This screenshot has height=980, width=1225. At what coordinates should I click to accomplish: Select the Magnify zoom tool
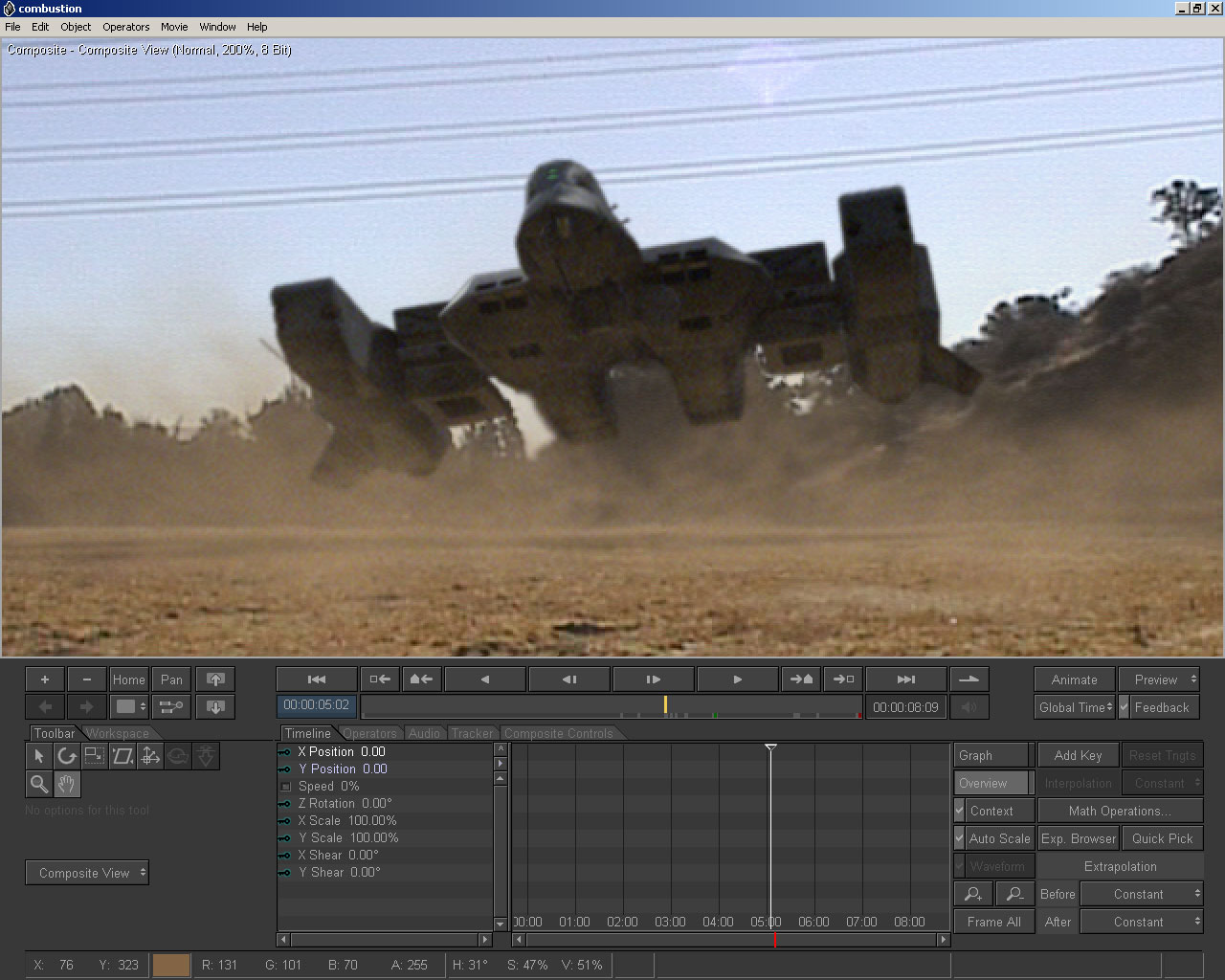39,785
